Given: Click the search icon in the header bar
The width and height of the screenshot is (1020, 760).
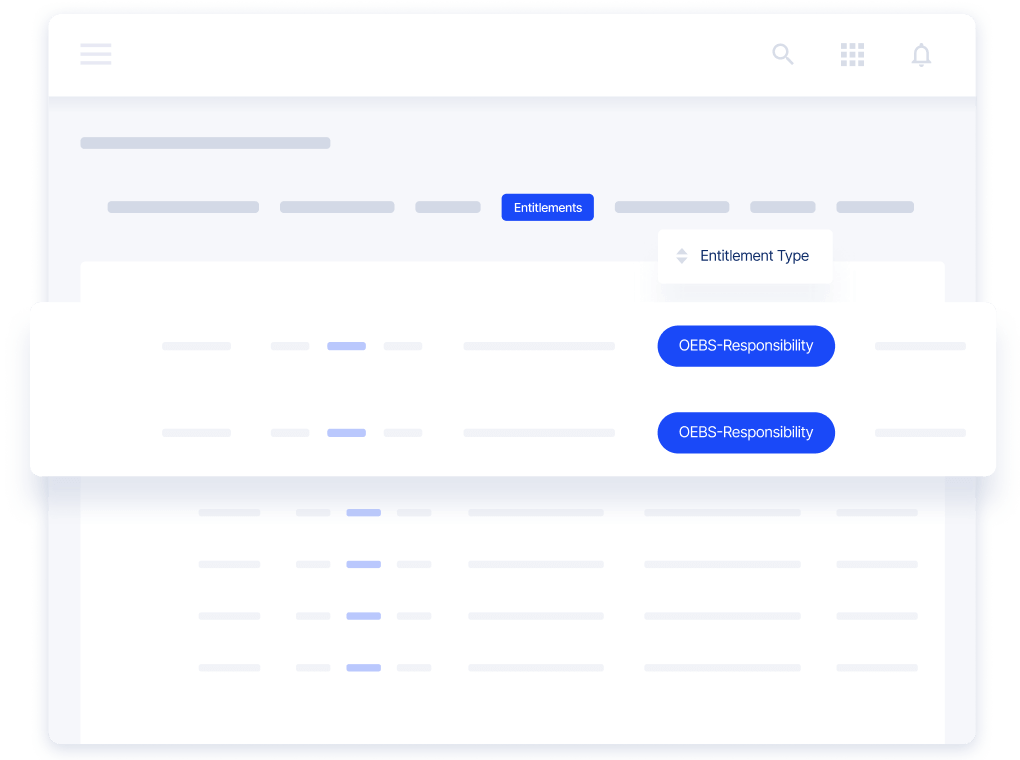Looking at the screenshot, I should point(783,54).
